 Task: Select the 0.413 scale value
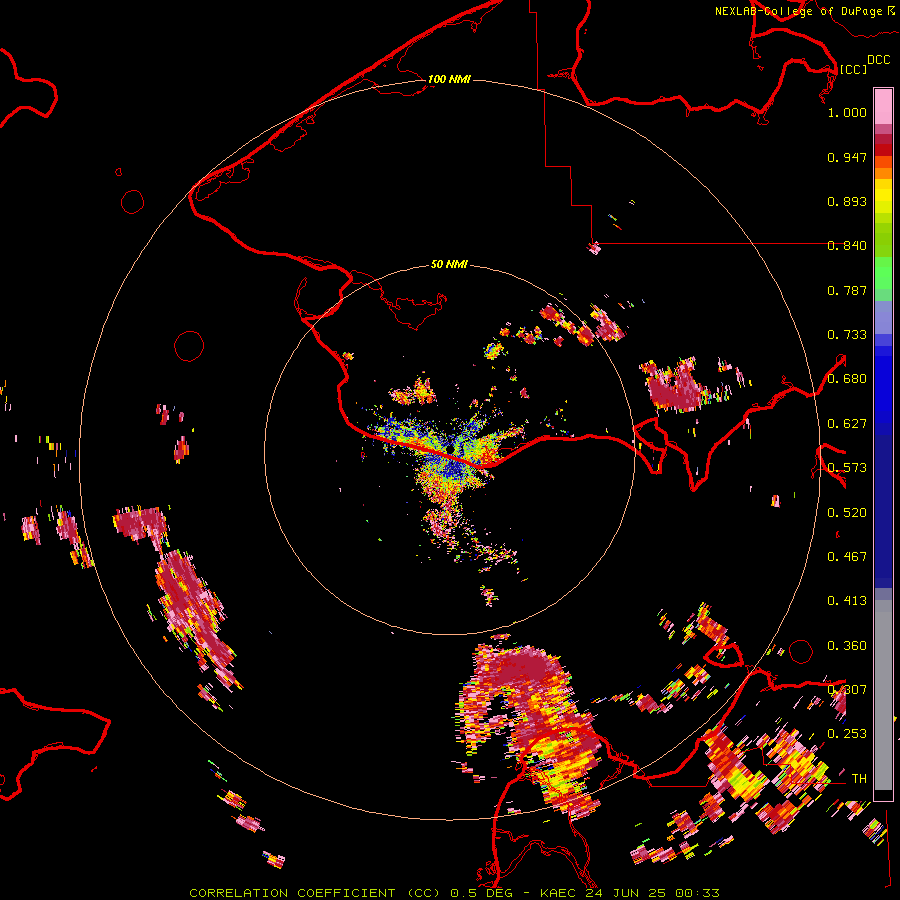[847, 601]
